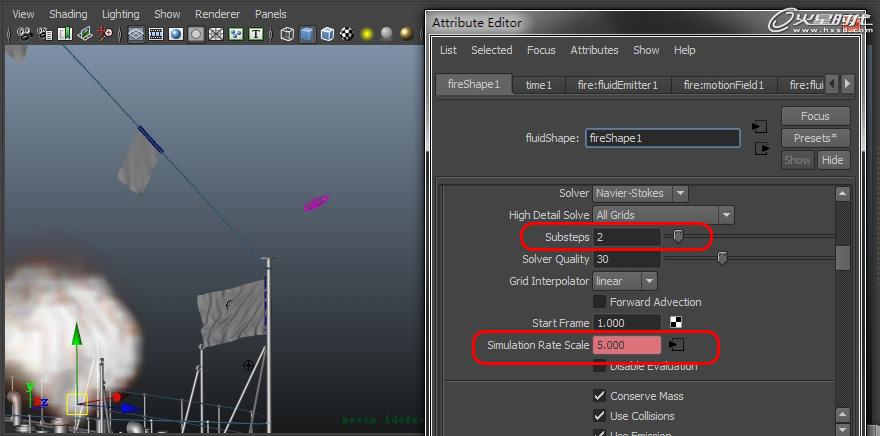Image resolution: width=880 pixels, height=436 pixels.
Task: Toggle the 2D pan/zoom icon
Action: (x=105, y=35)
